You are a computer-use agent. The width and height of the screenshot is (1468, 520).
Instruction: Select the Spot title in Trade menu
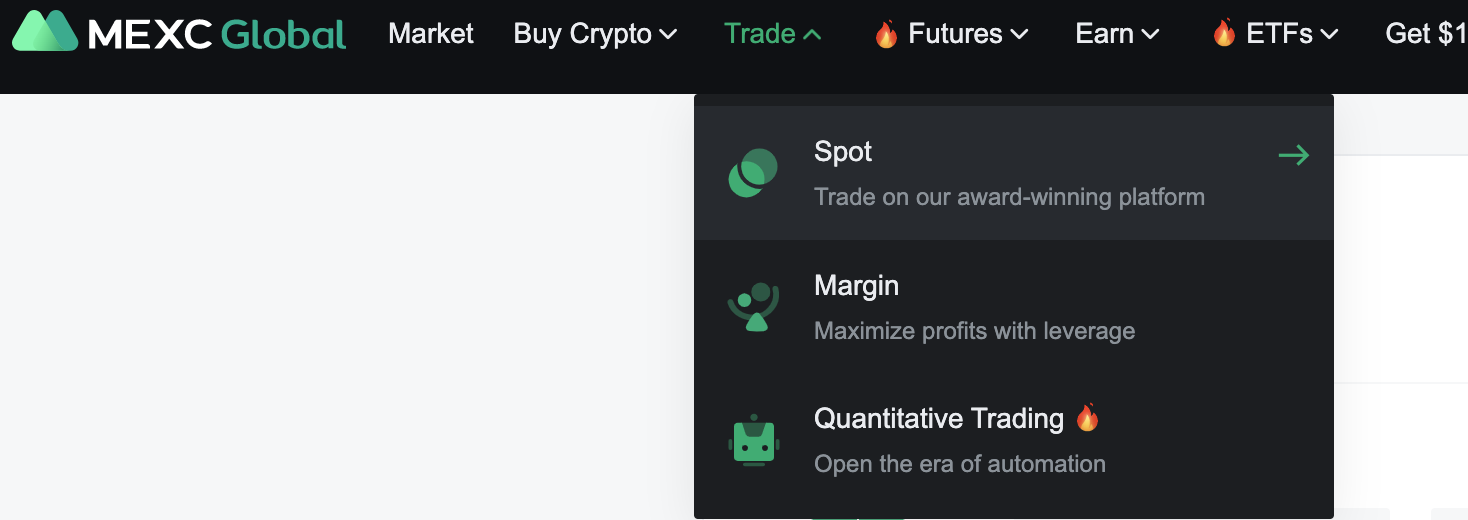point(843,152)
